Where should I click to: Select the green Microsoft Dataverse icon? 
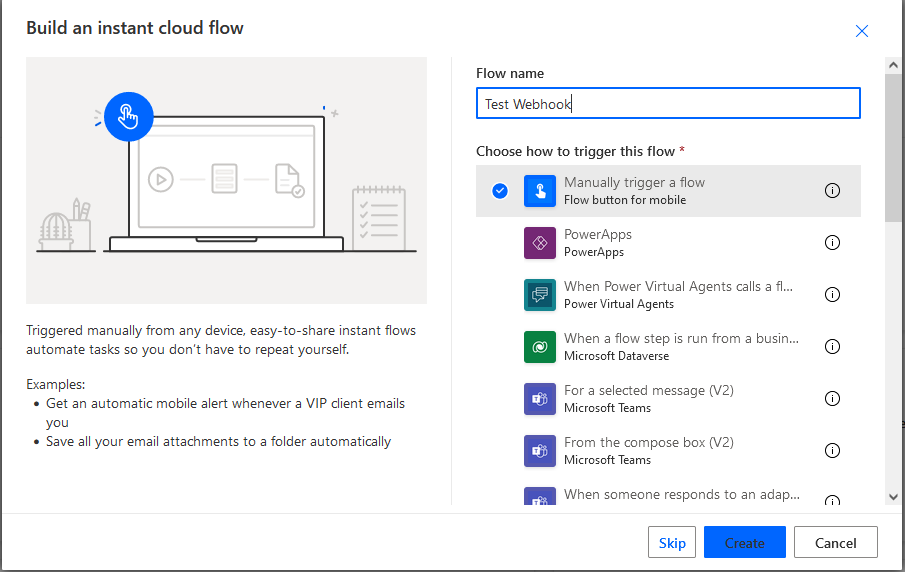tap(540, 347)
